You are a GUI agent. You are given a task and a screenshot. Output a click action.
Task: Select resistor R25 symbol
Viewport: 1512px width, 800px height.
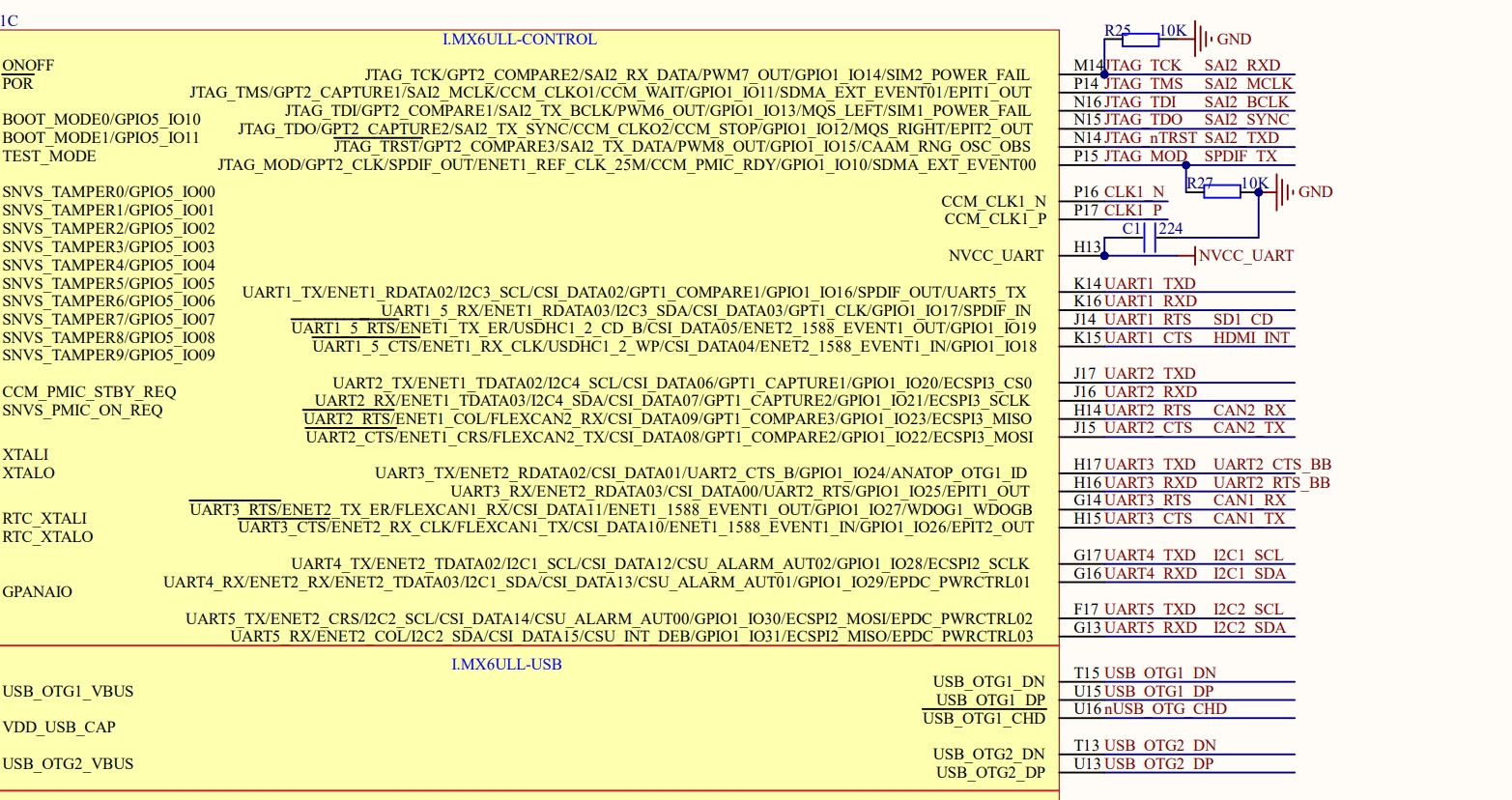click(1140, 40)
